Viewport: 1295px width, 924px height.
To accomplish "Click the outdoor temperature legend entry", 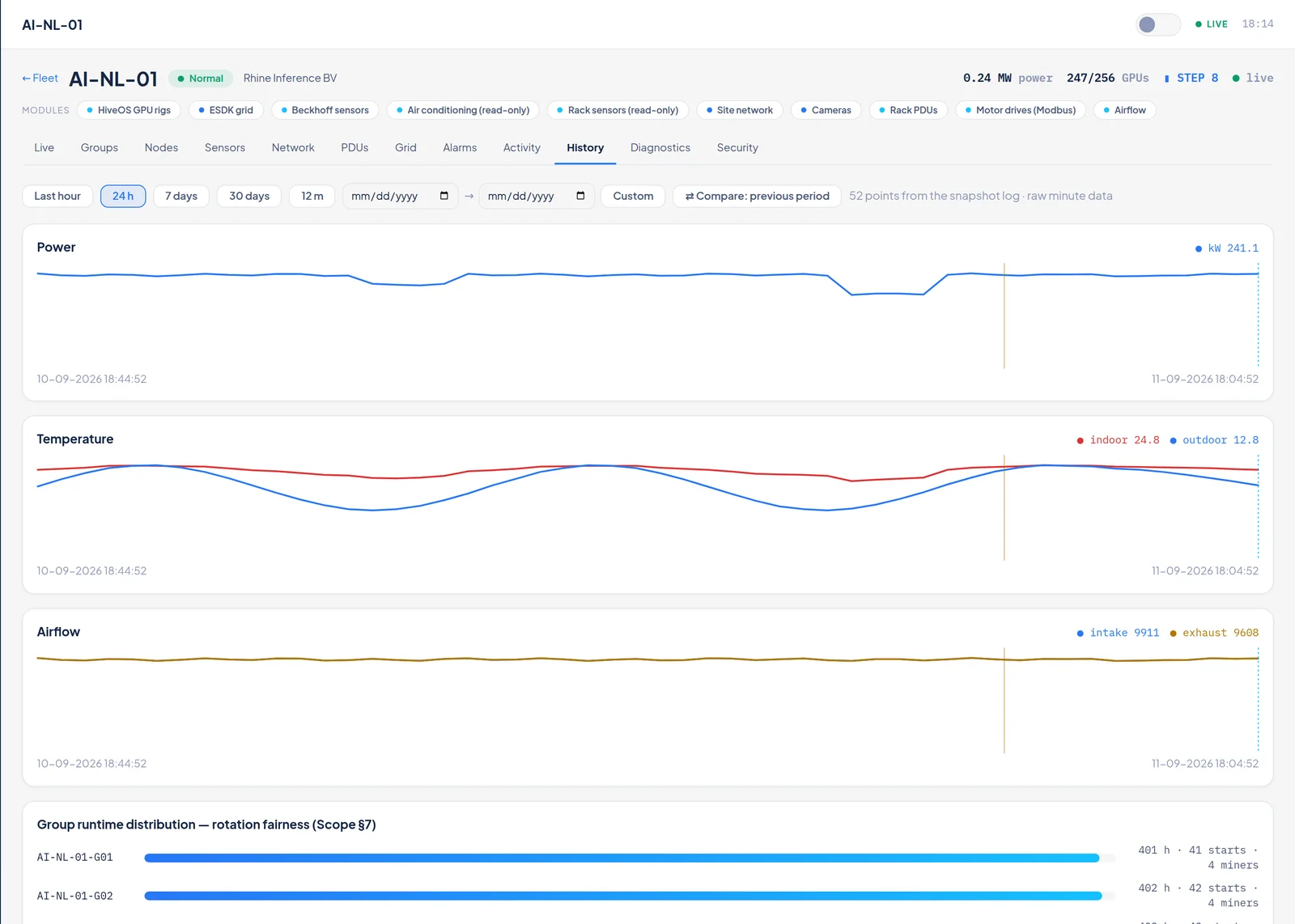I will (1214, 440).
